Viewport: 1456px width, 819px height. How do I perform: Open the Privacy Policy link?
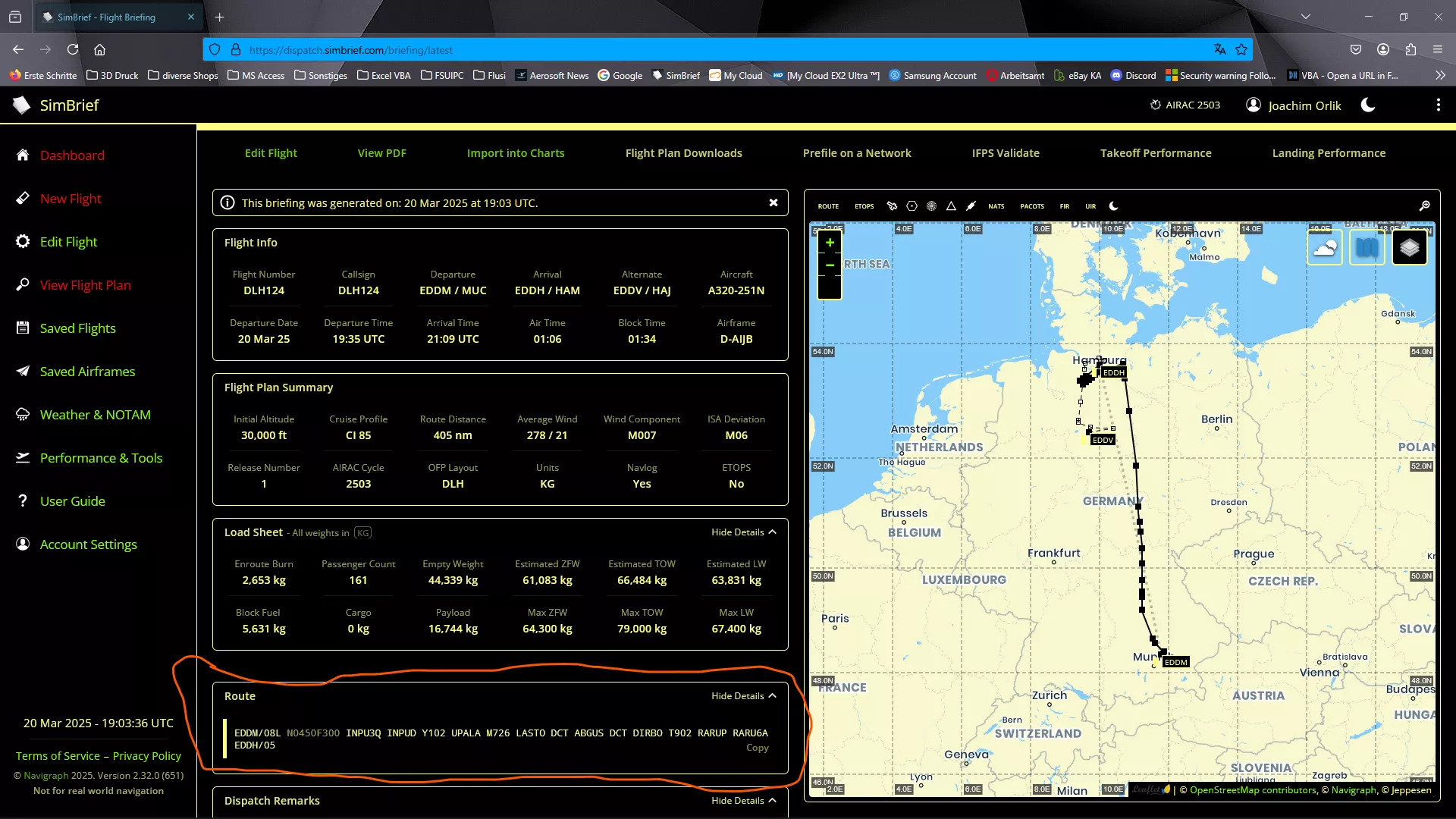click(x=146, y=756)
